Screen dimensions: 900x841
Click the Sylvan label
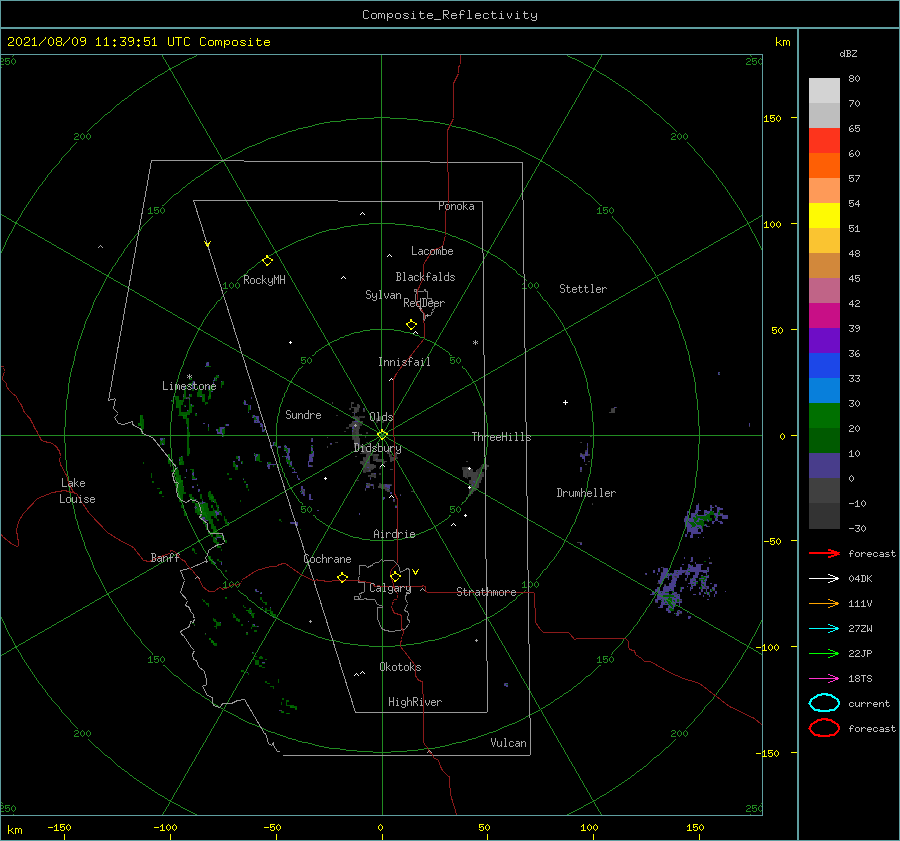383,295
